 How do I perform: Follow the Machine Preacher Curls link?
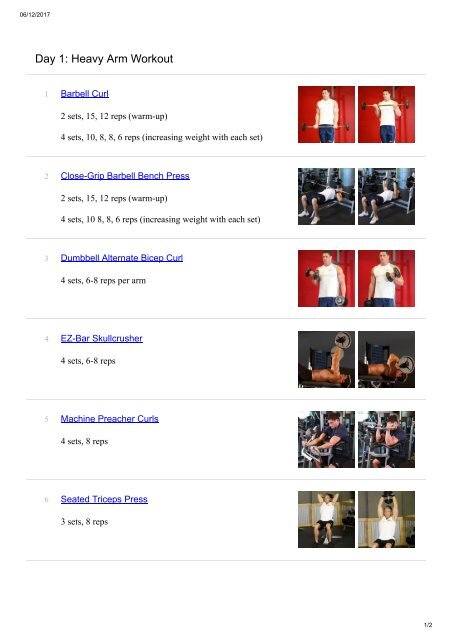click(109, 418)
